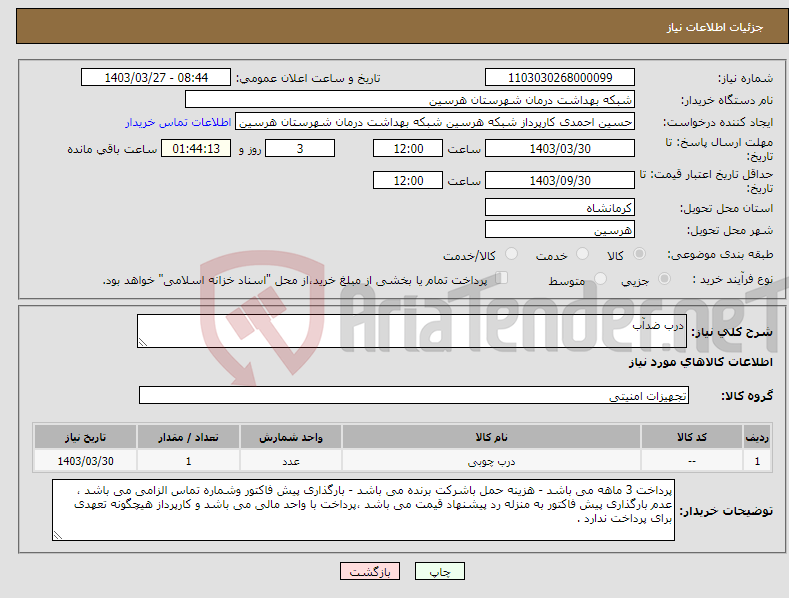Screen dimensions: 789x598
Task: Click the resize handle of buyer notes box
Action: 58,536
